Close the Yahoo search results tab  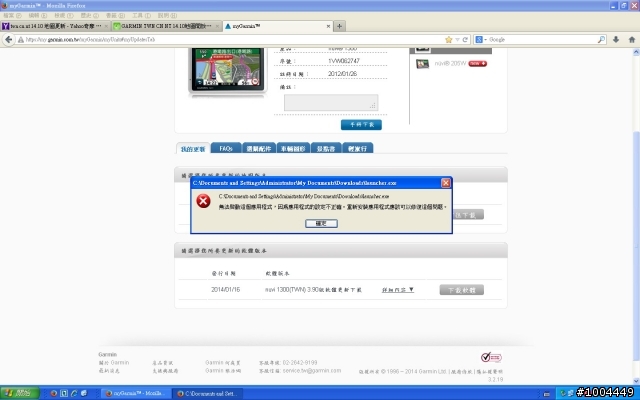106,26
